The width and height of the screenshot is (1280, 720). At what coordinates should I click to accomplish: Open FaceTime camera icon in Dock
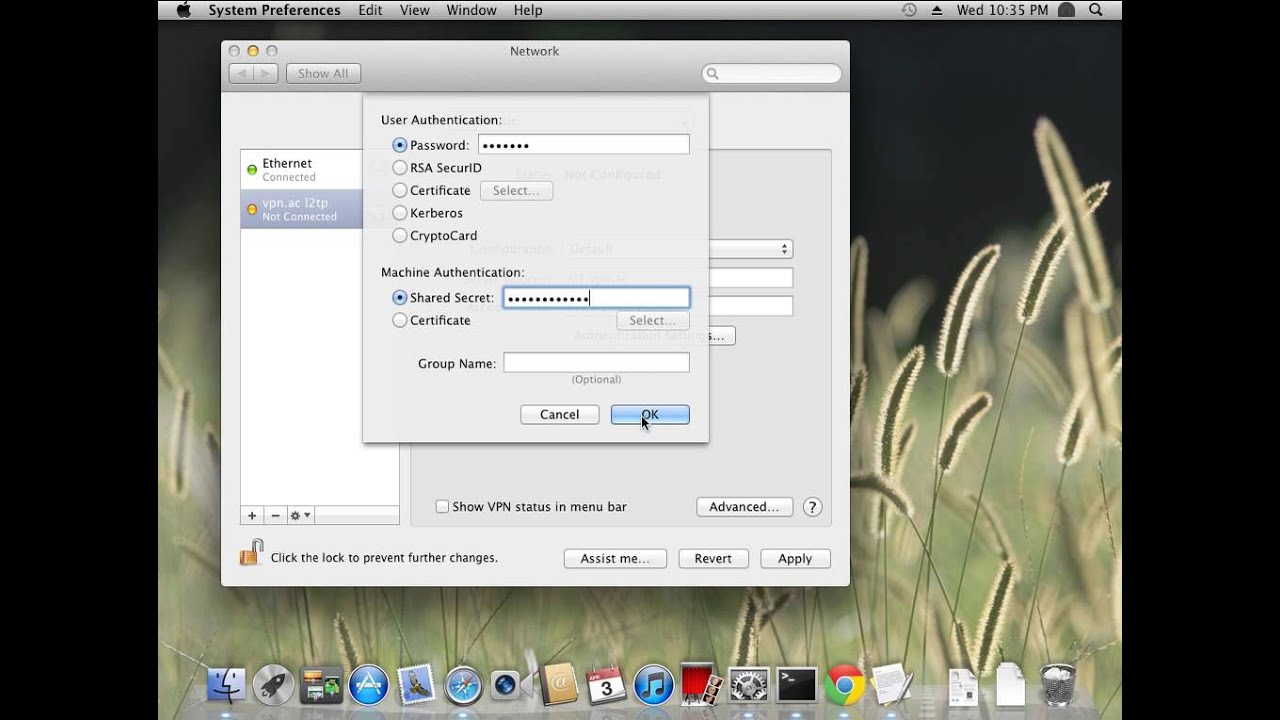[x=508, y=684]
